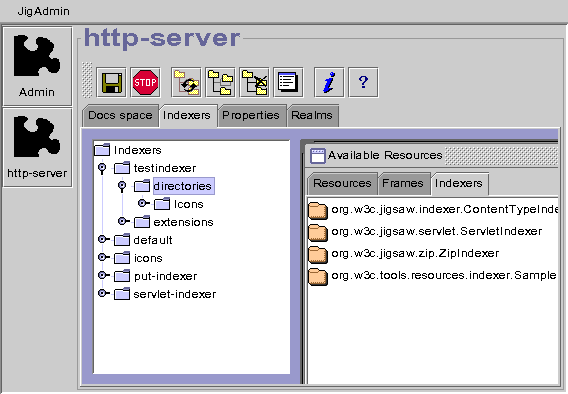Switch to the Docs space tab
The width and height of the screenshot is (568, 394).
120,116
